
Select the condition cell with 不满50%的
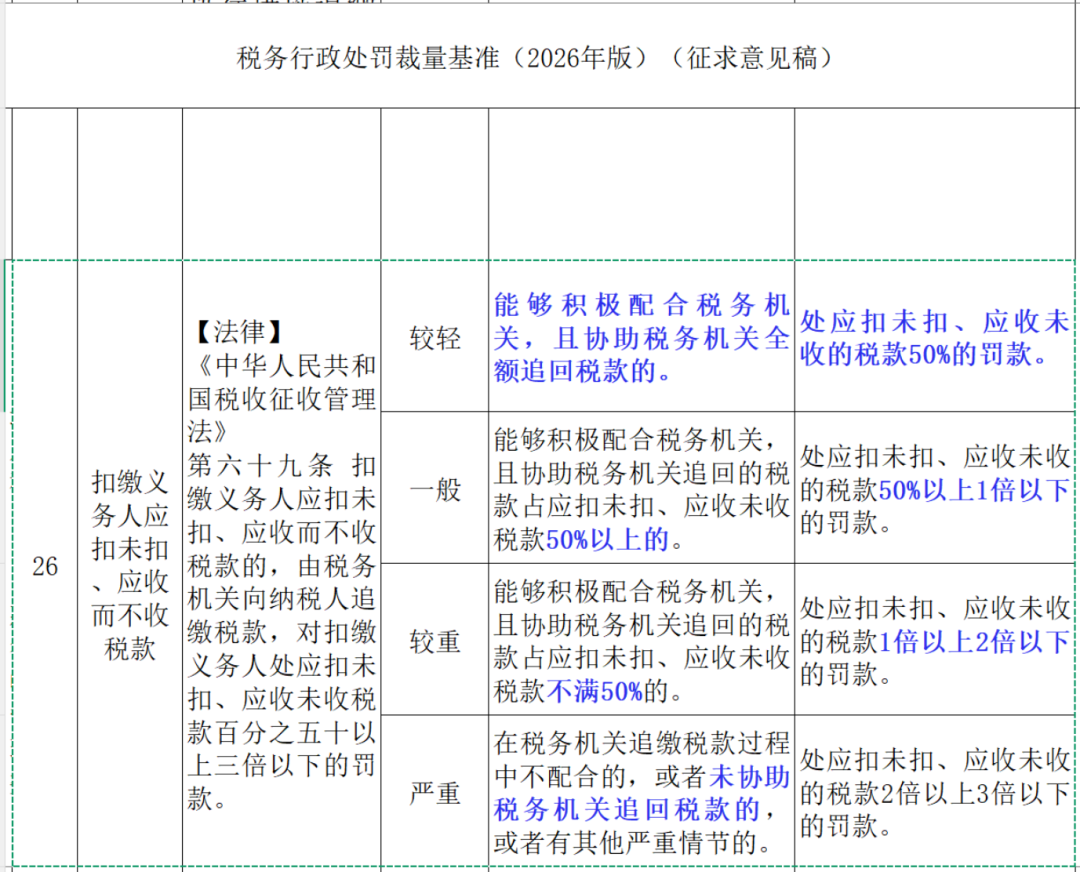pos(641,640)
